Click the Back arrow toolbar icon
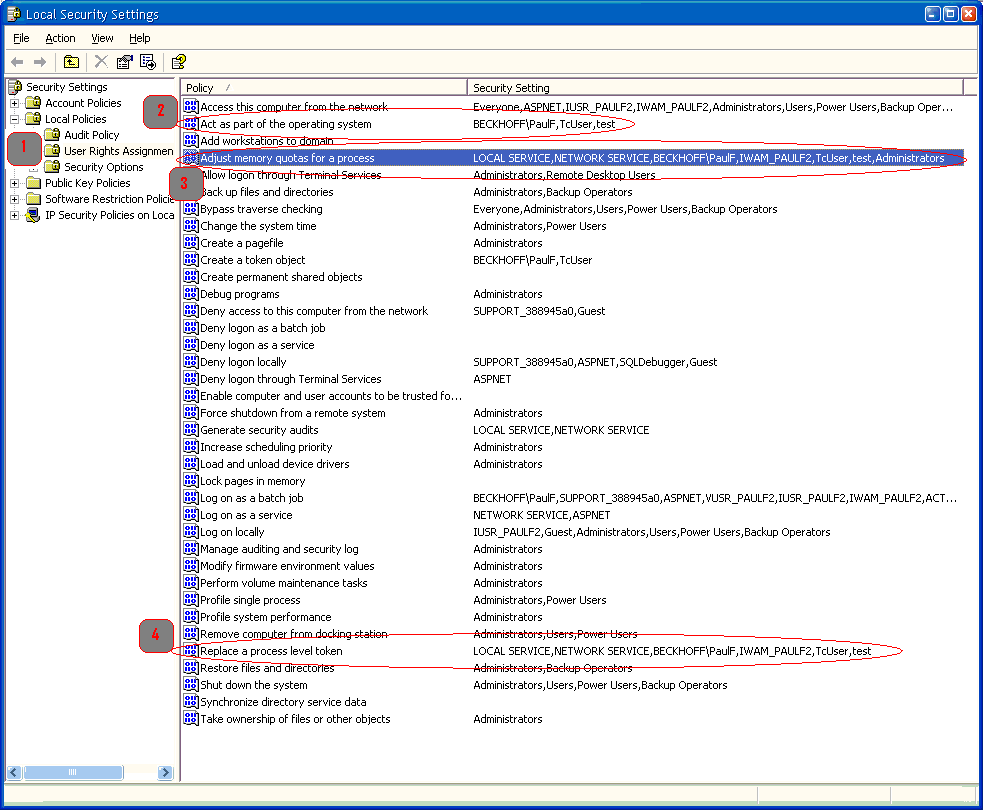983x810 pixels. [x=18, y=62]
